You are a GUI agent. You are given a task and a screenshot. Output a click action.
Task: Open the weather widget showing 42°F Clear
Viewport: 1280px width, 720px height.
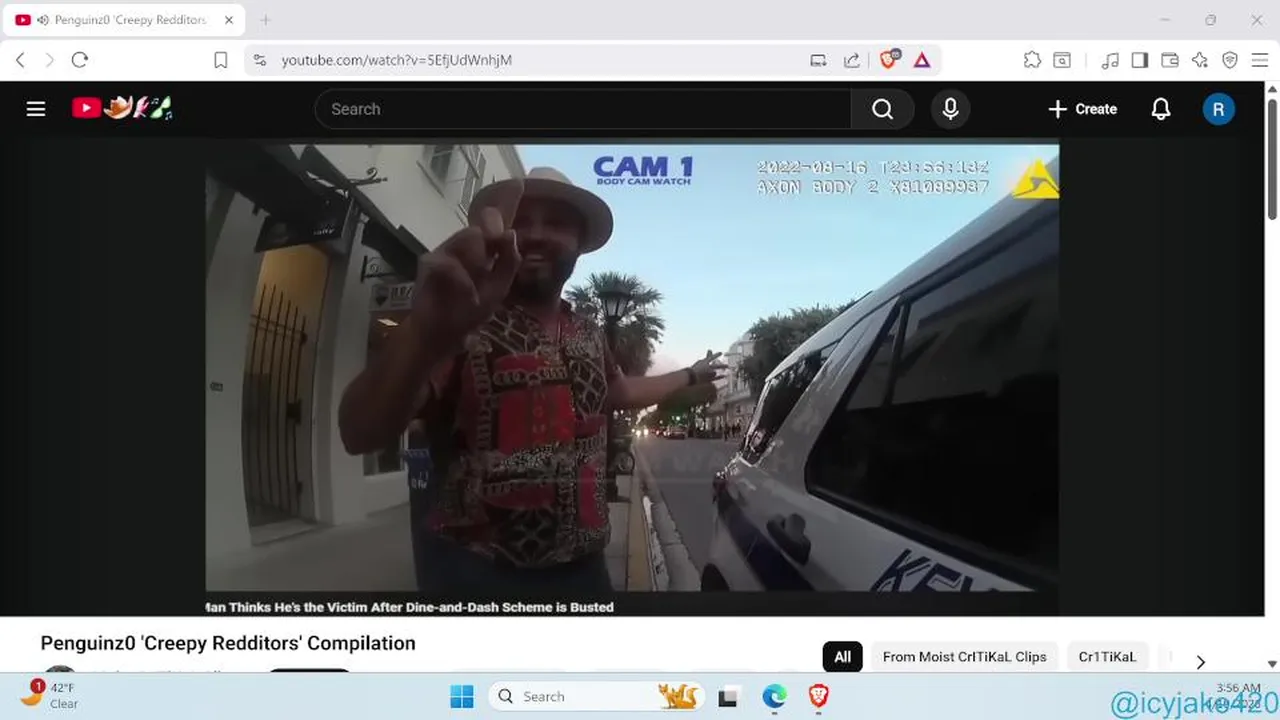click(x=50, y=695)
